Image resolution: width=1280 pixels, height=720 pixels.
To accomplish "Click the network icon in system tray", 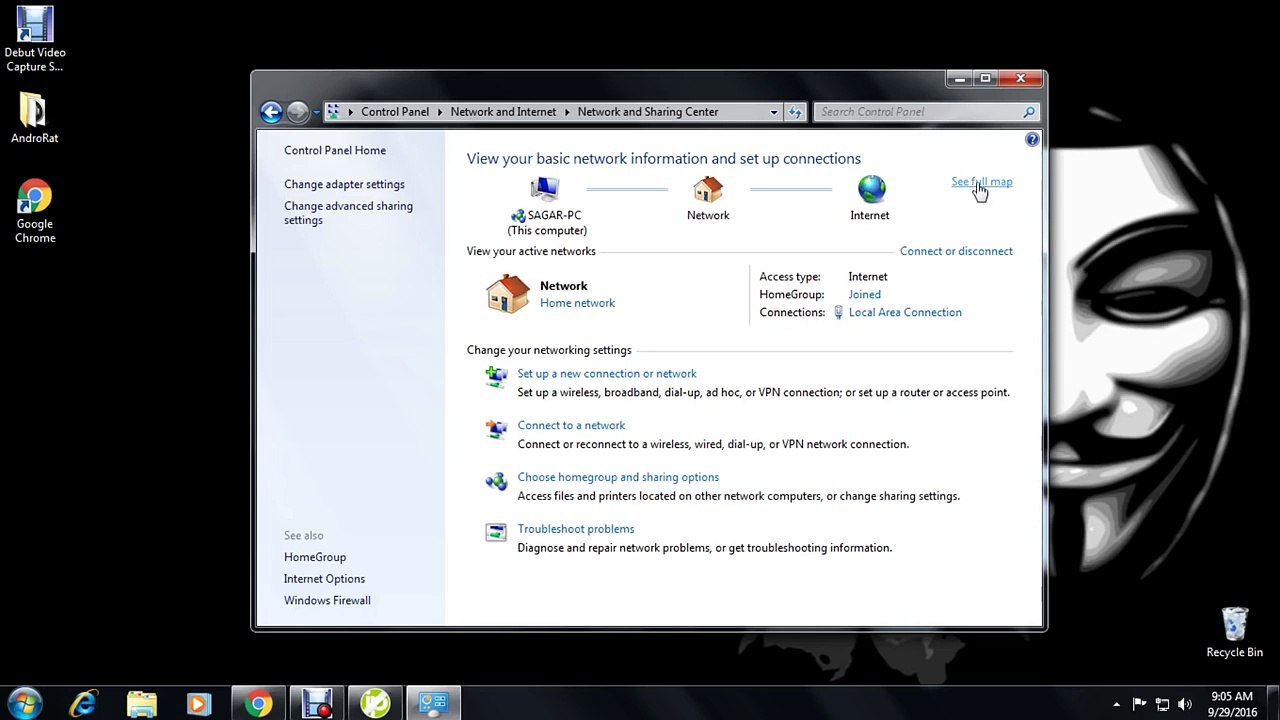I will coord(1162,704).
